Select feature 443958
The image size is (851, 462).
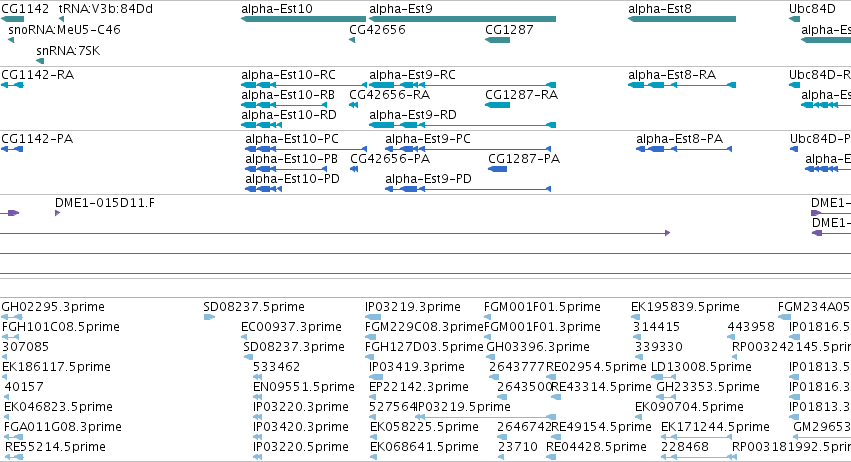click(730, 337)
